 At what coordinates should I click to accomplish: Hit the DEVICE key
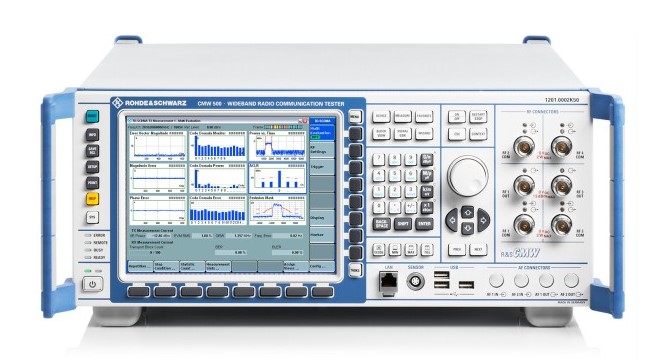tap(381, 116)
